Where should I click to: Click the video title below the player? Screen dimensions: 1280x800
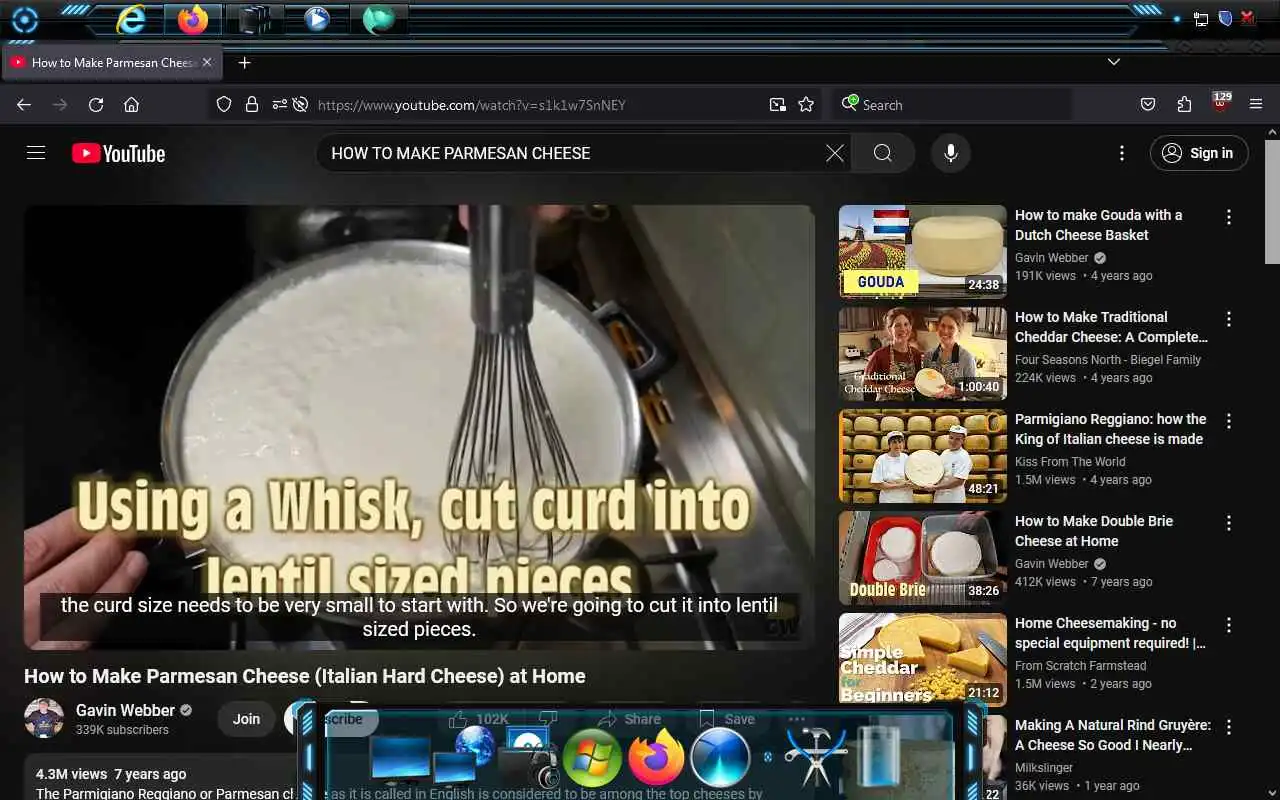coord(305,676)
